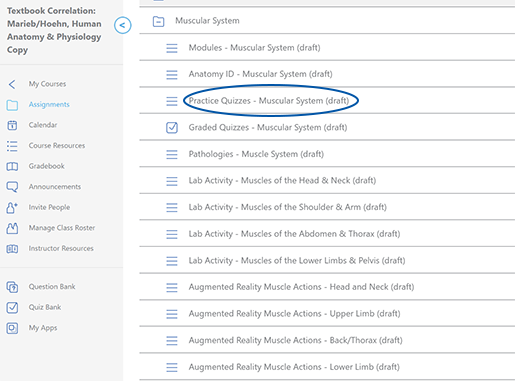Image resolution: width=515 pixels, height=381 pixels.
Task: Click the Gradebook book icon
Action: pyautogui.click(x=12, y=166)
